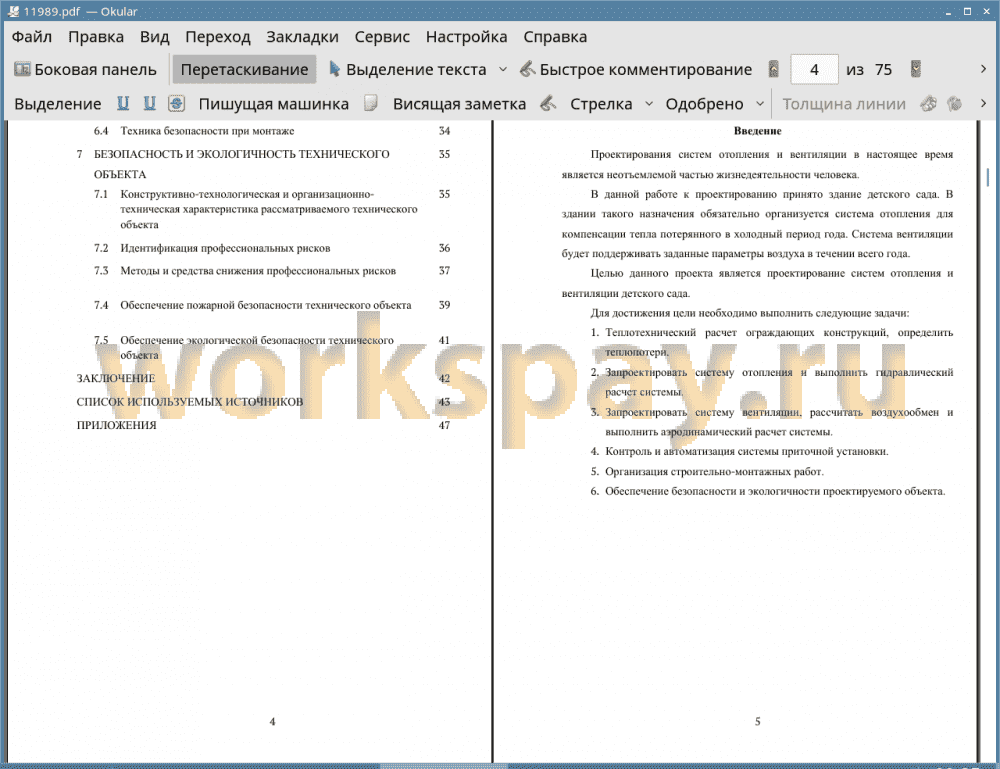Click 'Обеспечение пожарной безопасности технического объекта'

265,305
